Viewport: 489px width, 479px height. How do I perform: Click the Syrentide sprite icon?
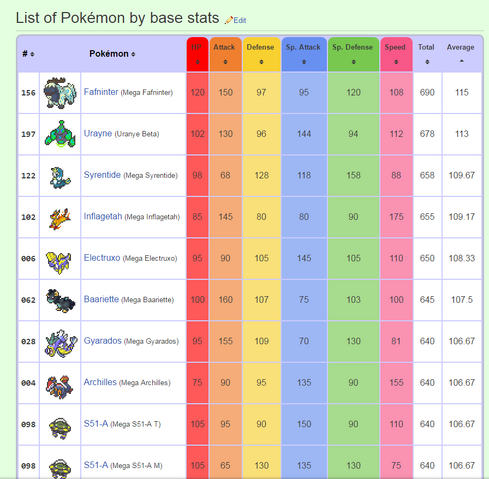point(60,177)
